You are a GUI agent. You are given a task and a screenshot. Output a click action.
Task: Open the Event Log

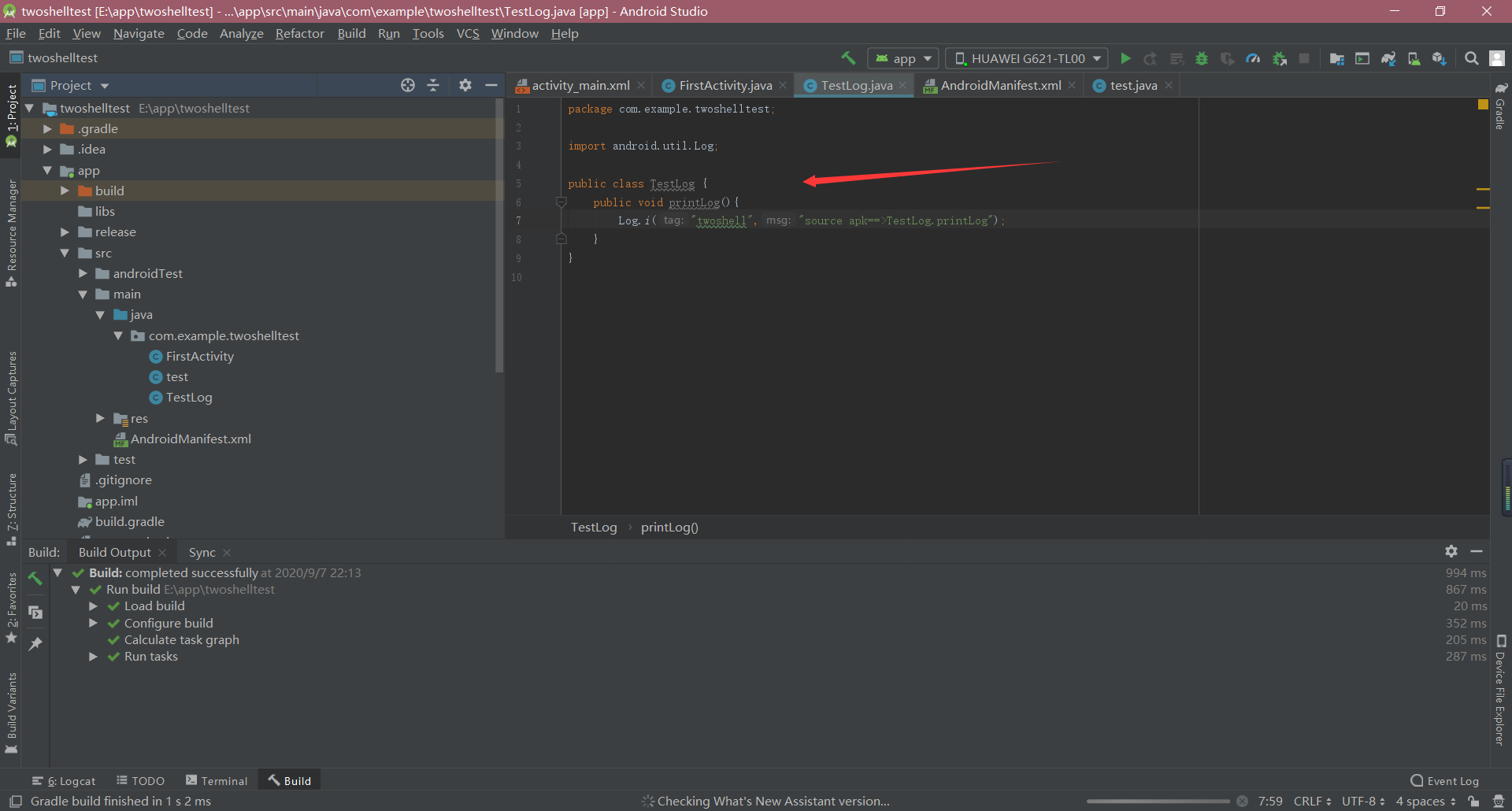[1444, 781]
